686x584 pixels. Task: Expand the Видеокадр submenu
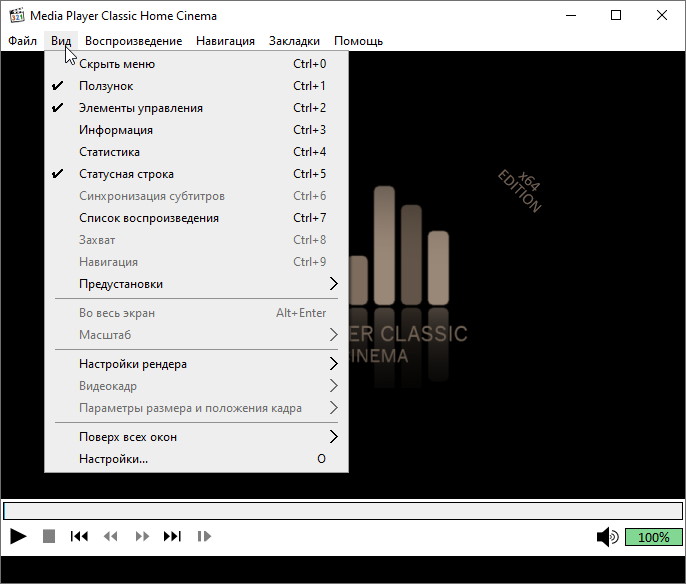196,386
